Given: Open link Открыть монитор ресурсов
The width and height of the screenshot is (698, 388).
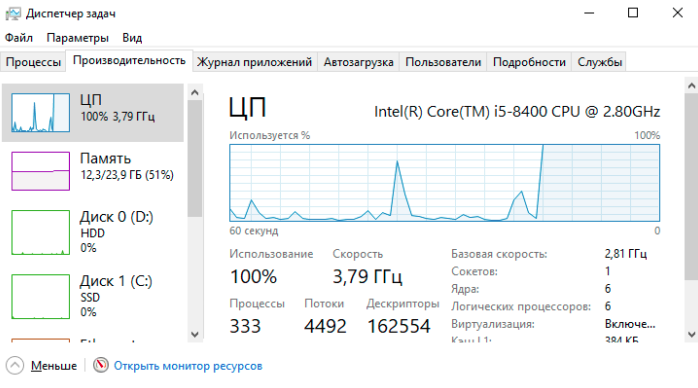Looking at the screenshot, I should click(188, 366).
